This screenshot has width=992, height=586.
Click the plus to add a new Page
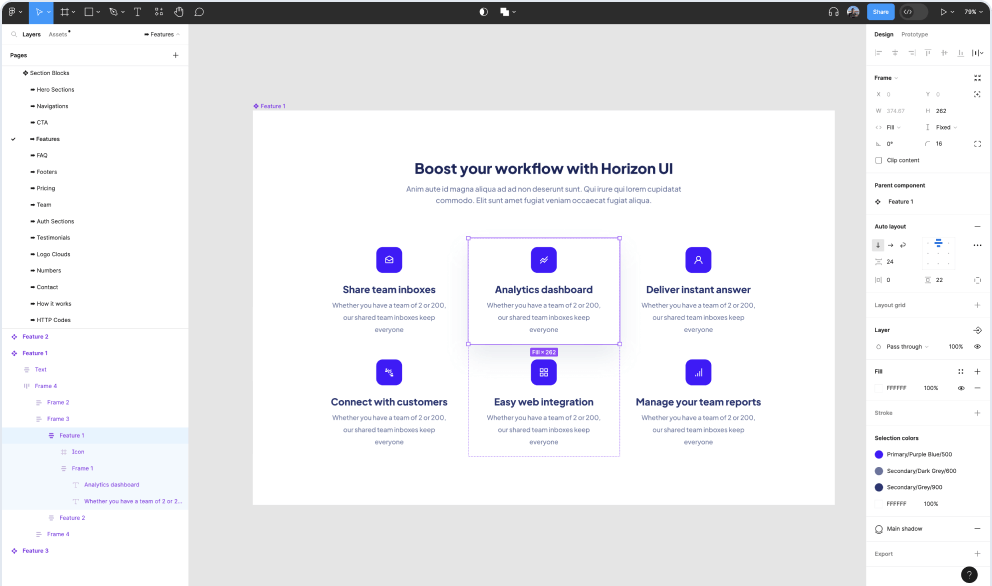[175, 54]
